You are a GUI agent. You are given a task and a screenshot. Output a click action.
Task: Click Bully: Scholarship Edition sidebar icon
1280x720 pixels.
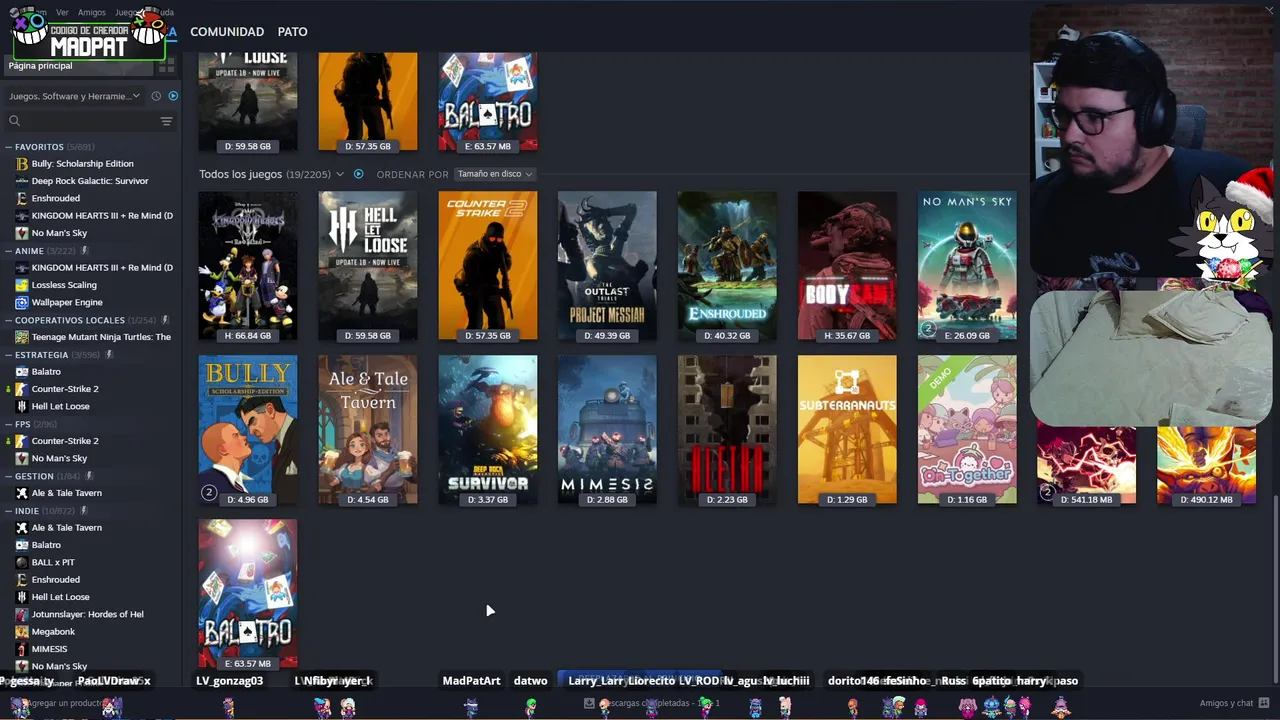pyautogui.click(x=22, y=164)
